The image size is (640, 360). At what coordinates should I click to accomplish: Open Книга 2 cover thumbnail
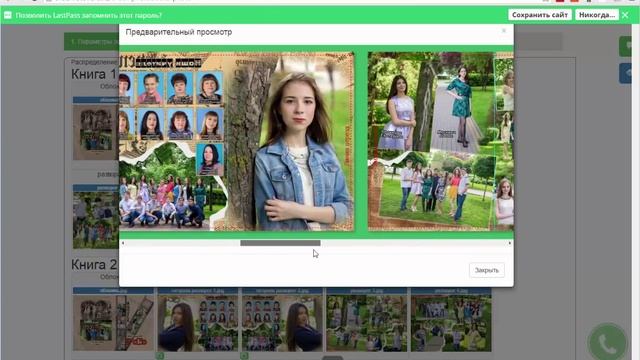(113, 319)
